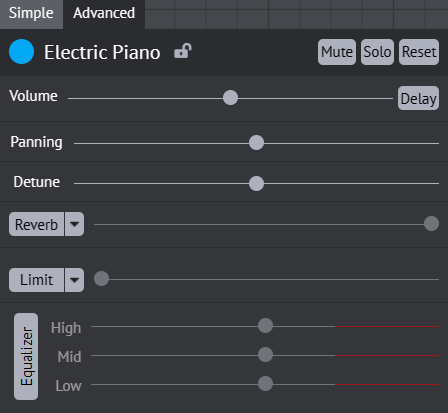Click the Limit effect button
The height and width of the screenshot is (413, 448).
[x=36, y=280]
